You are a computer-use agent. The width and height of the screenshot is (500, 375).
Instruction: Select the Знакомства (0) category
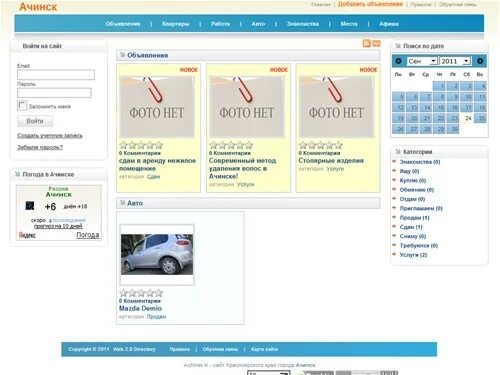click(x=420, y=162)
